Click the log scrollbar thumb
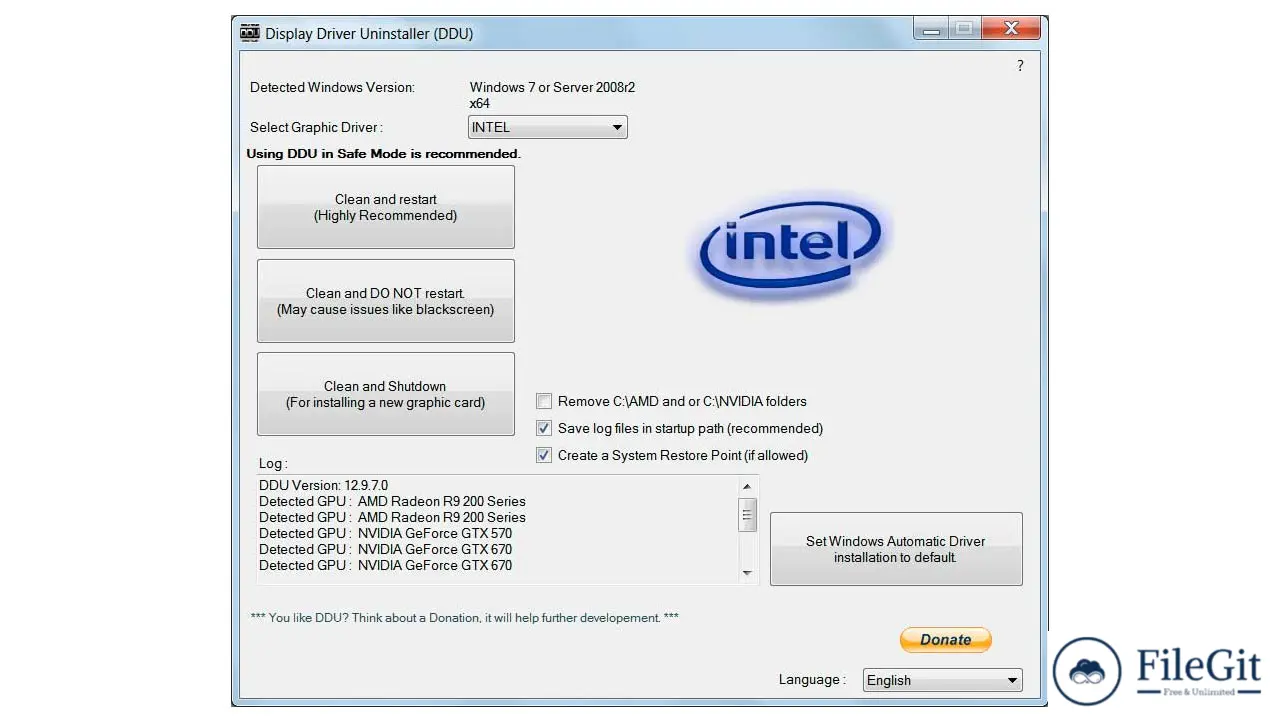Image resolution: width=1280 pixels, height=720 pixels. (747, 514)
